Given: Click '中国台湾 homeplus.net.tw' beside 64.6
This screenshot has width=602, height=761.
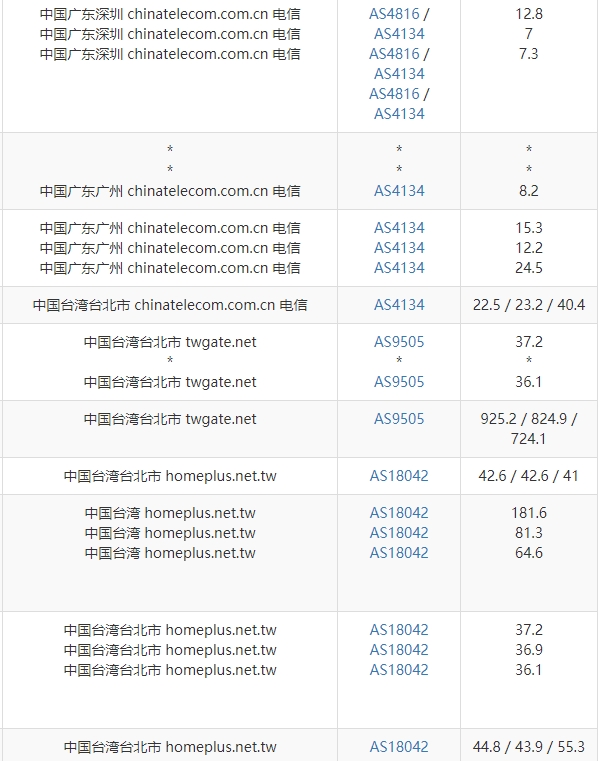Looking at the screenshot, I should (170, 552).
